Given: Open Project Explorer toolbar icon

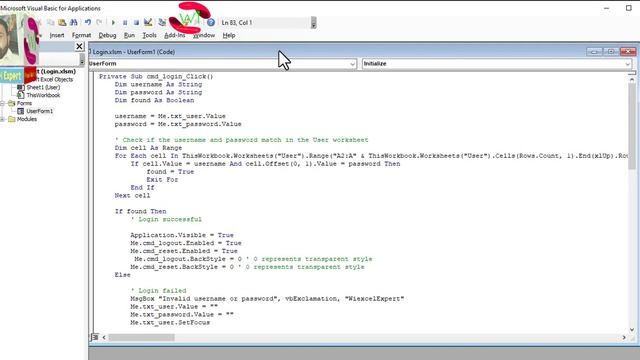Looking at the screenshot, I should 162,22.
